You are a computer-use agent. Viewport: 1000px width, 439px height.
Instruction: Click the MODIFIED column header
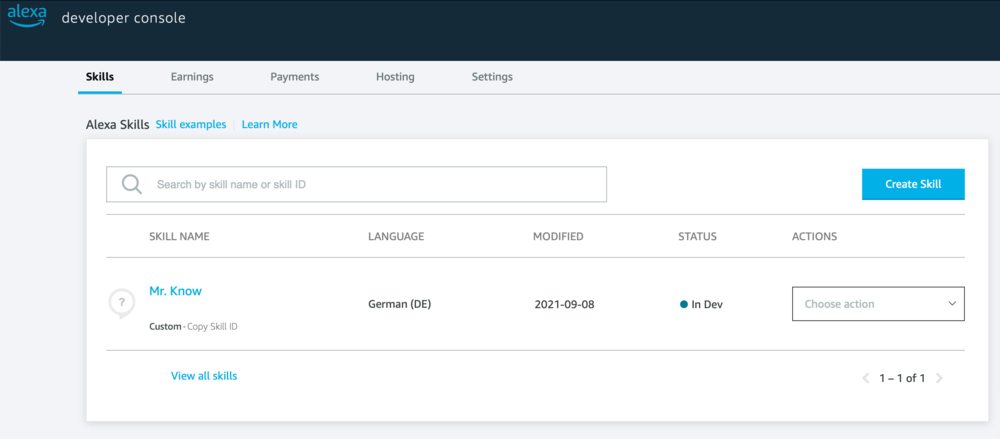click(x=558, y=237)
